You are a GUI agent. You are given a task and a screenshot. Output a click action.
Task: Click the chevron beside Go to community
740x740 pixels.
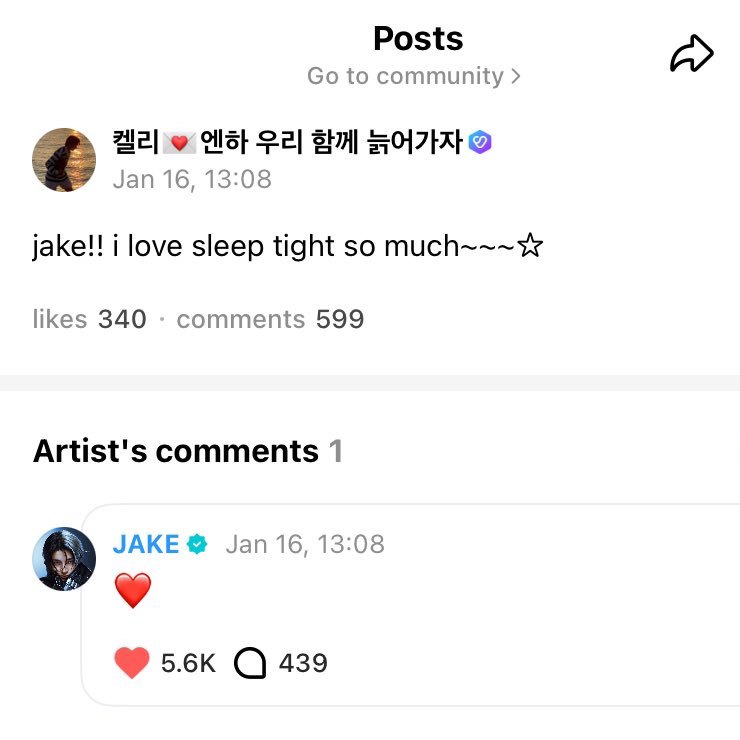coord(516,76)
